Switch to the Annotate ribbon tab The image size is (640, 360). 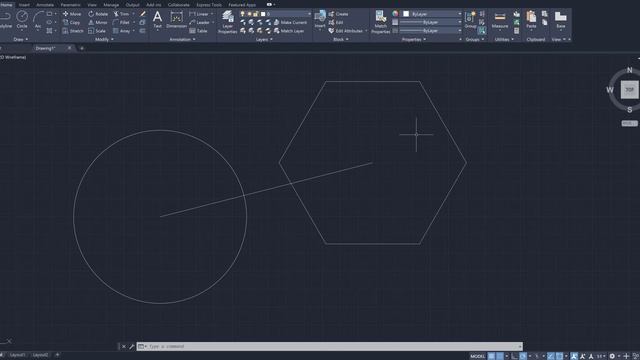45,5
